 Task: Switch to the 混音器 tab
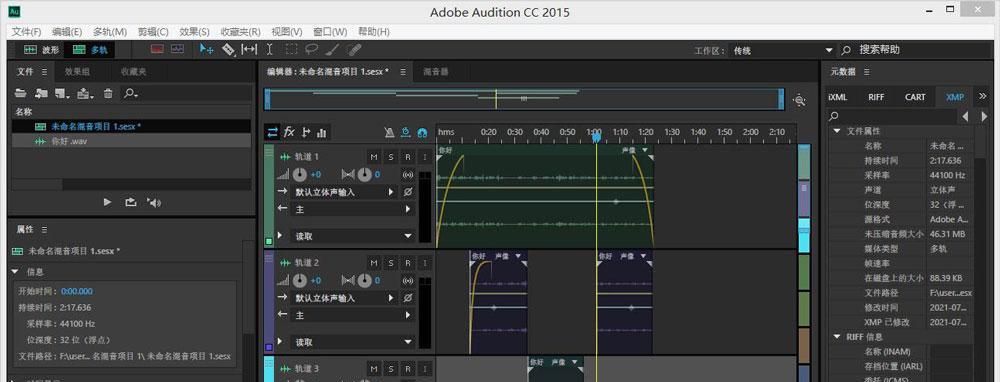click(436, 72)
